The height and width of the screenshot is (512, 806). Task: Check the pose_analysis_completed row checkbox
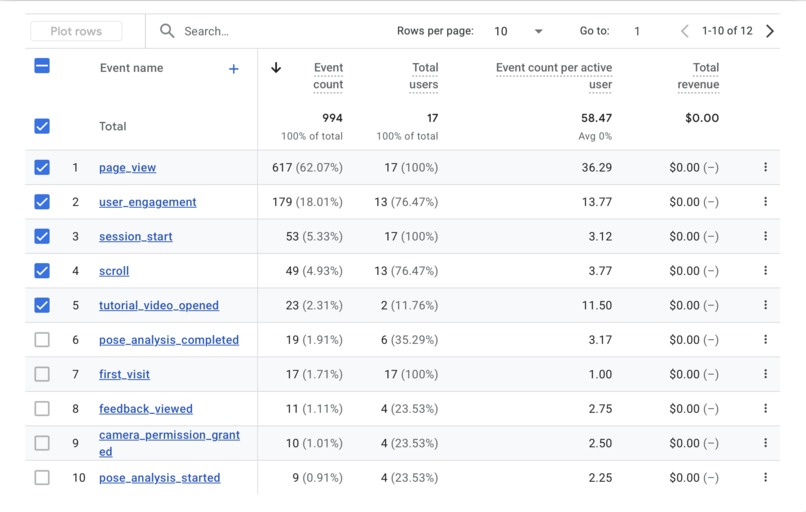coord(42,339)
